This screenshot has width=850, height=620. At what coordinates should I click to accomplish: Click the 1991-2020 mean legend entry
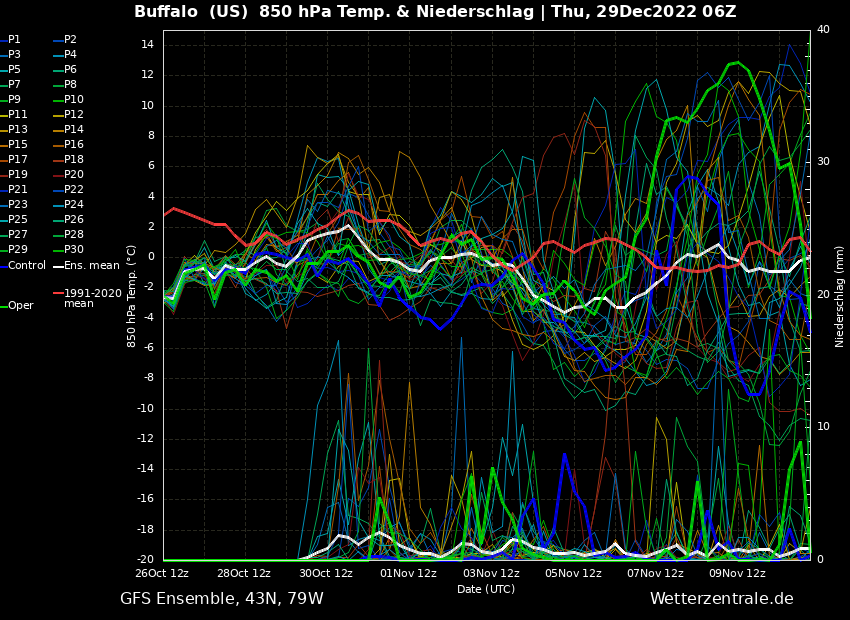(92, 298)
